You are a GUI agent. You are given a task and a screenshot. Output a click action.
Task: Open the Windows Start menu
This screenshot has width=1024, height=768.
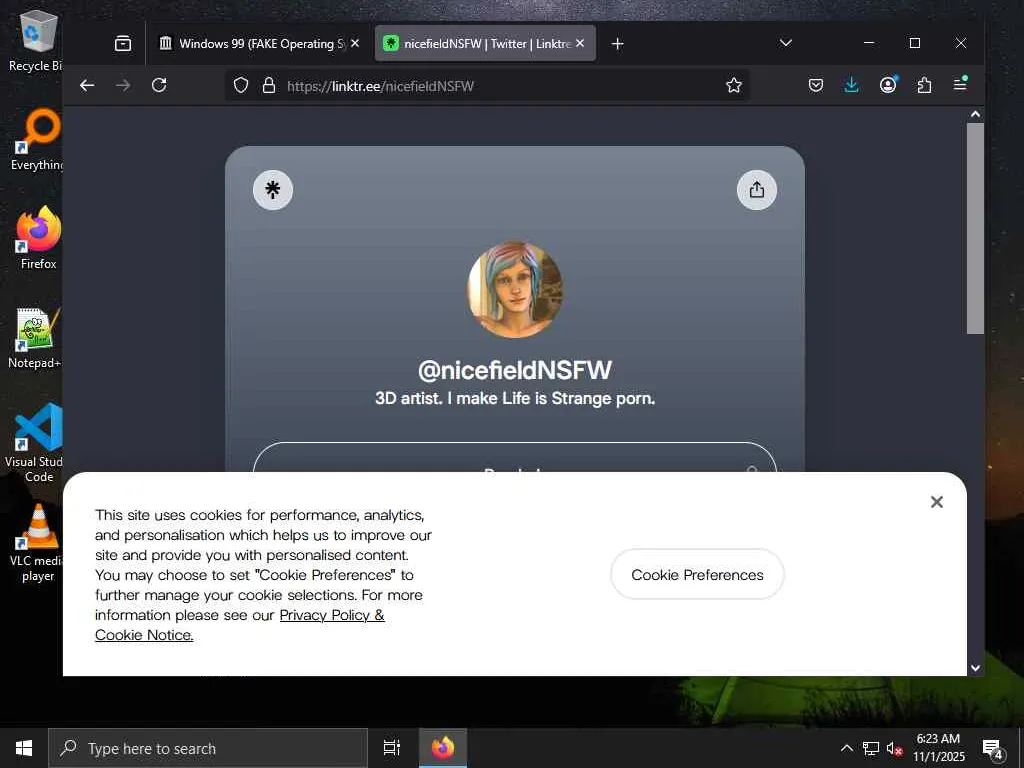(x=24, y=748)
